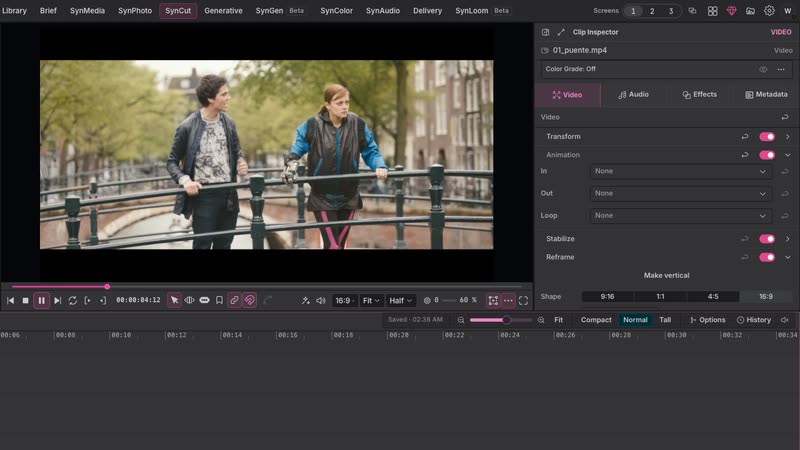This screenshot has width=800, height=450.
Task: Switch to screen 3
Action: pos(671,11)
